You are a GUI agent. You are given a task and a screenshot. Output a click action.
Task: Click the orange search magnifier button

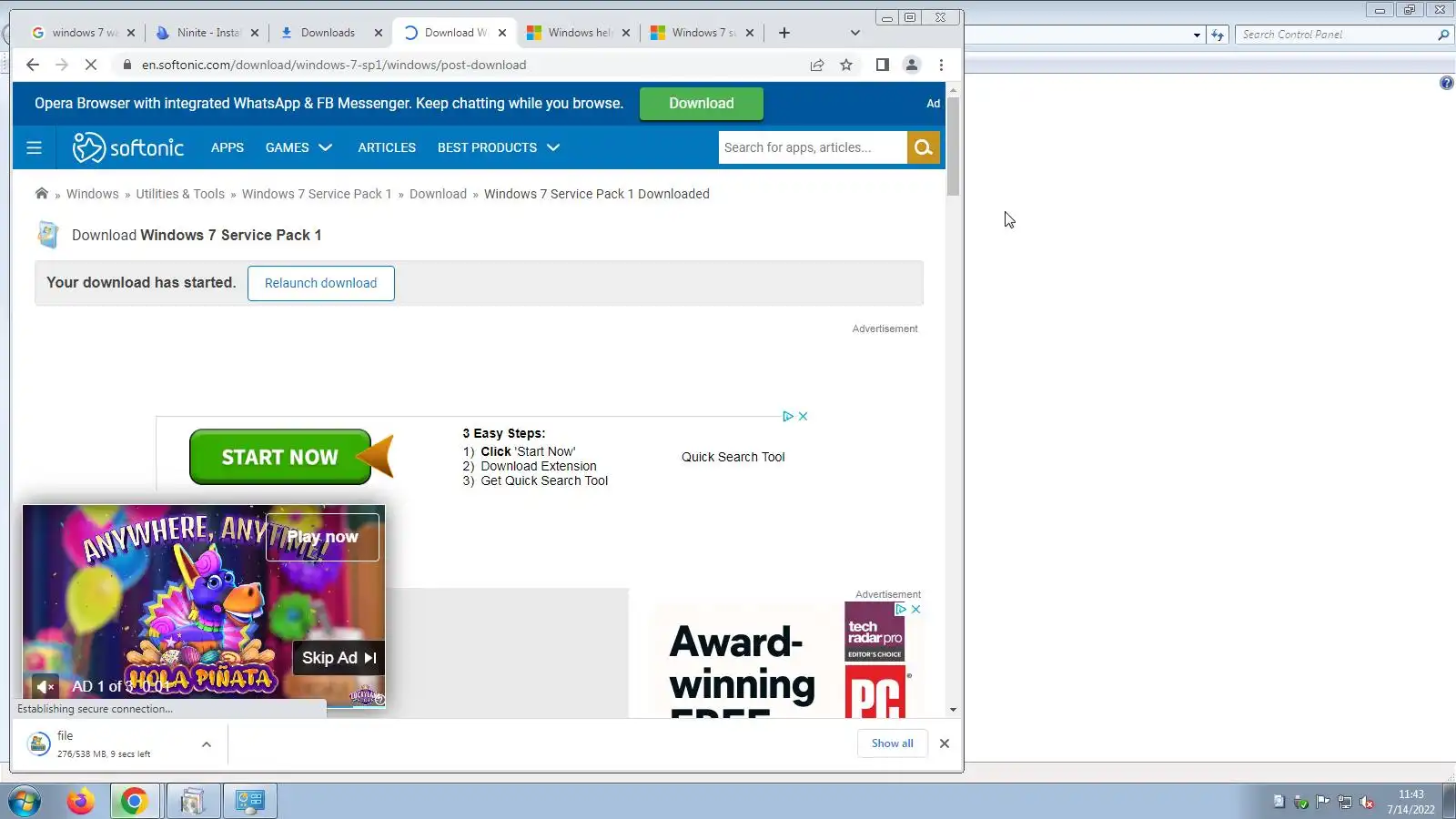click(x=924, y=147)
